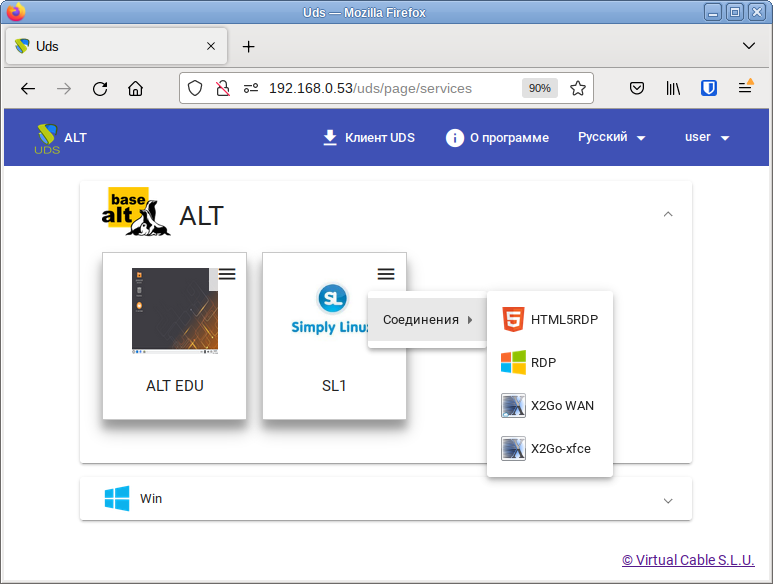The image size is (773, 584).
Task: Launch the SL1 Simply Linux service
Action: point(330,309)
